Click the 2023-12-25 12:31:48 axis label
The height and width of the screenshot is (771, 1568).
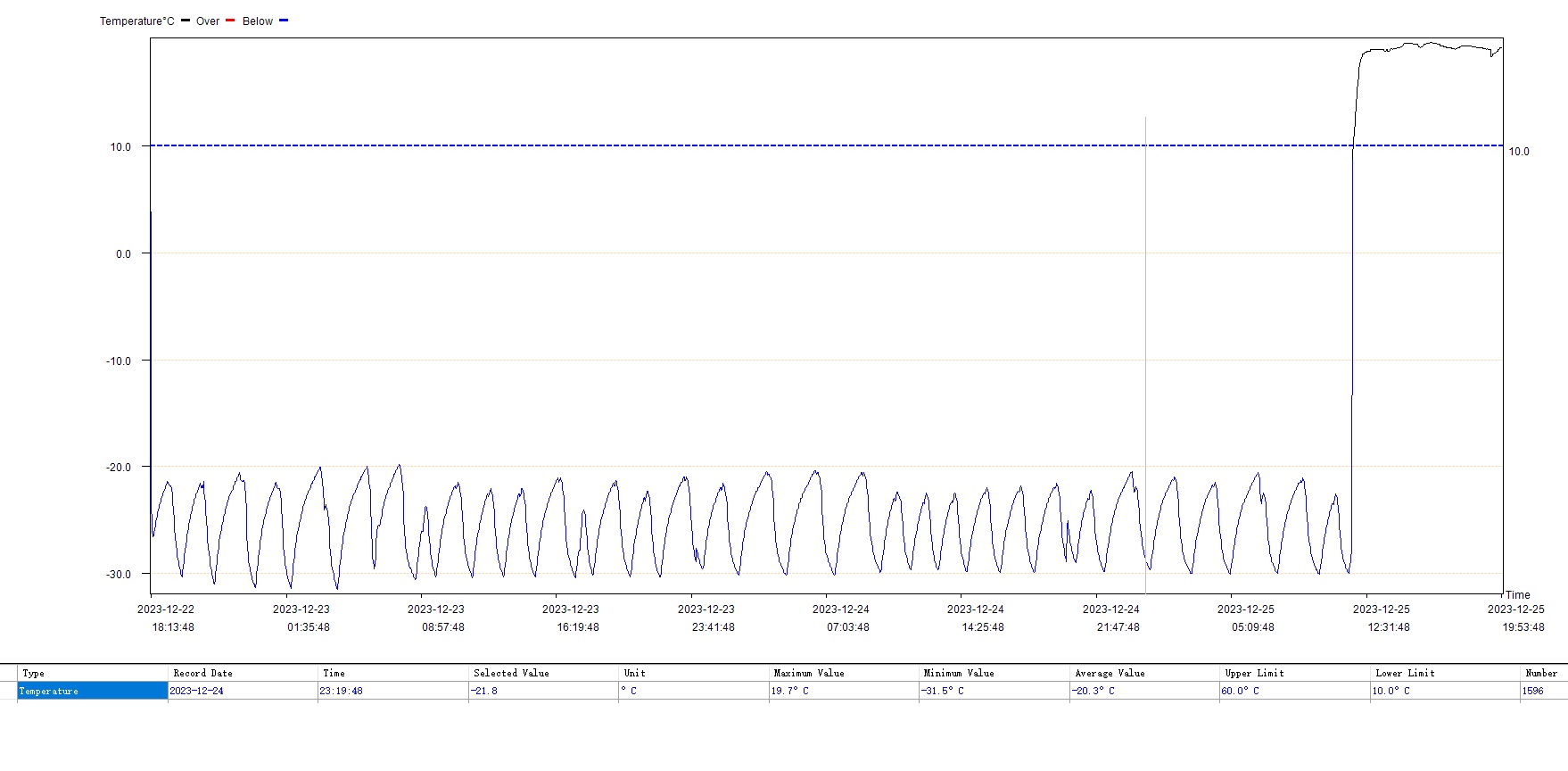(1382, 618)
